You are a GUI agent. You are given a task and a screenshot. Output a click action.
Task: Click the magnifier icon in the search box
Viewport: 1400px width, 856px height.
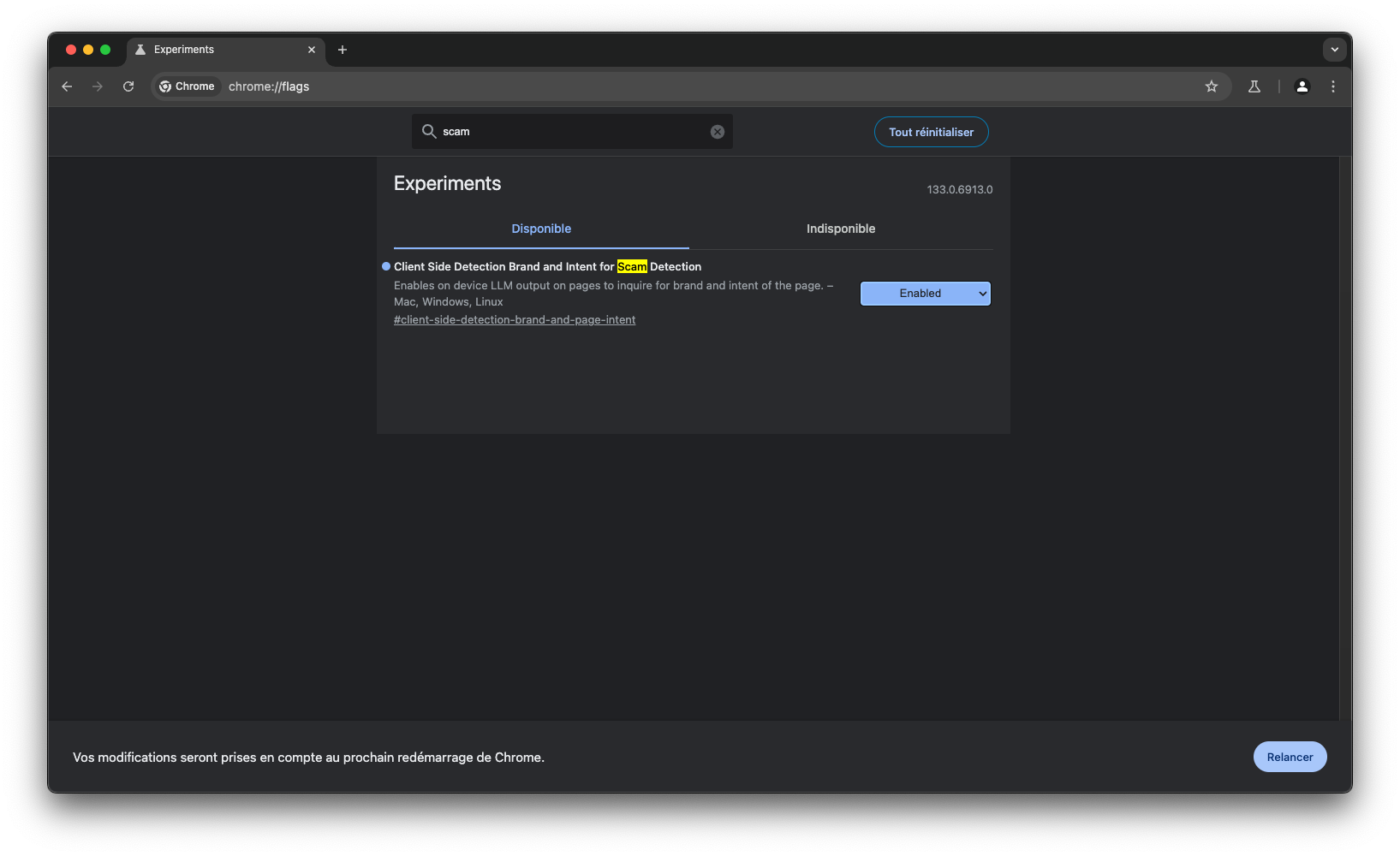pyautogui.click(x=429, y=131)
